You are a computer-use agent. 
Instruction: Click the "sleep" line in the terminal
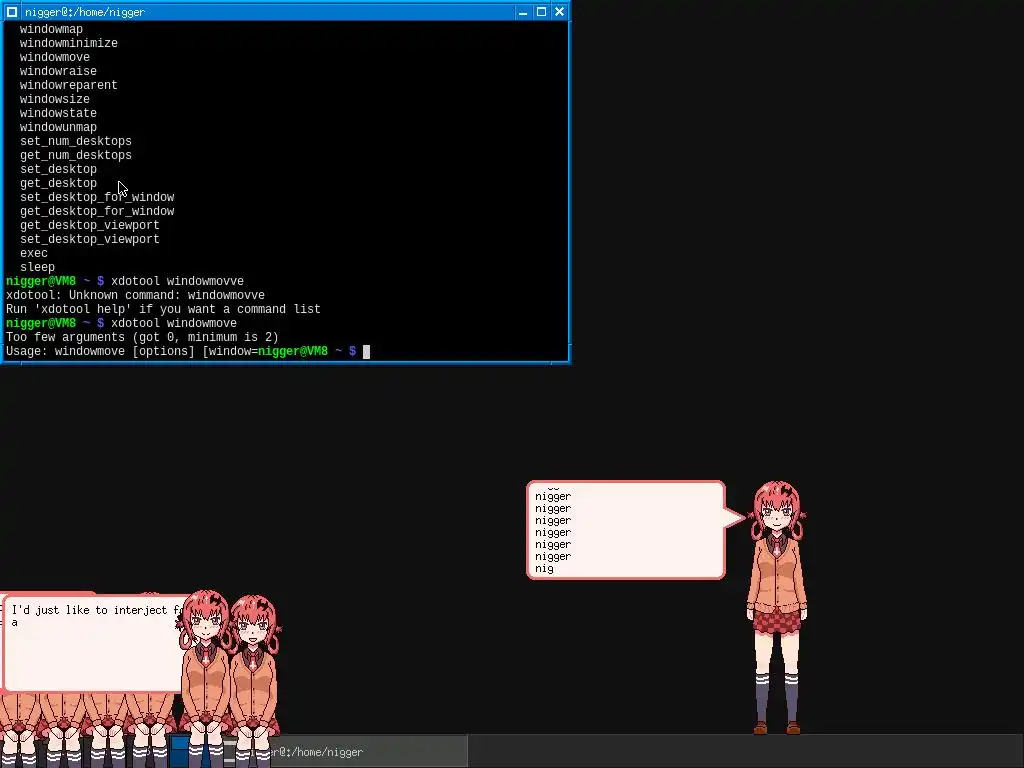pos(37,268)
